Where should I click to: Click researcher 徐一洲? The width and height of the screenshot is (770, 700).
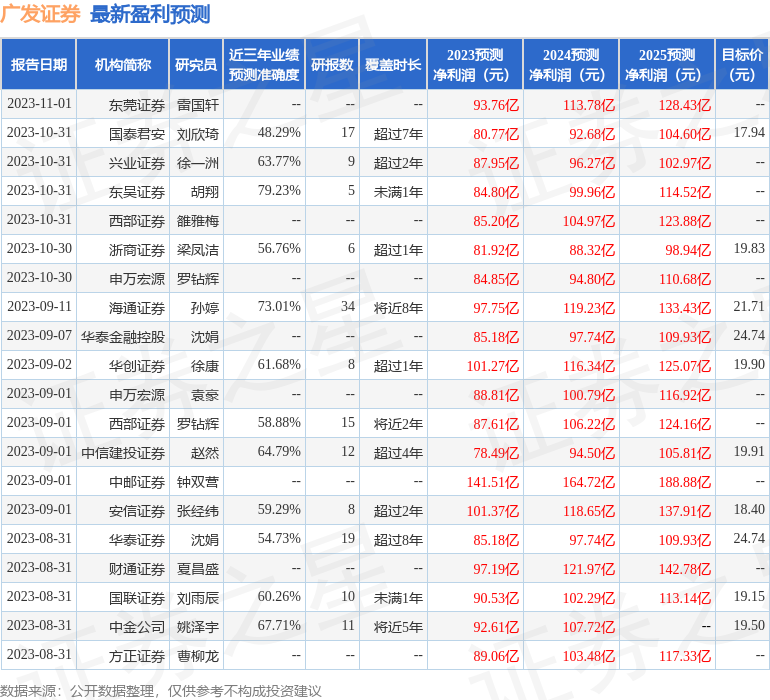pyautogui.click(x=197, y=163)
